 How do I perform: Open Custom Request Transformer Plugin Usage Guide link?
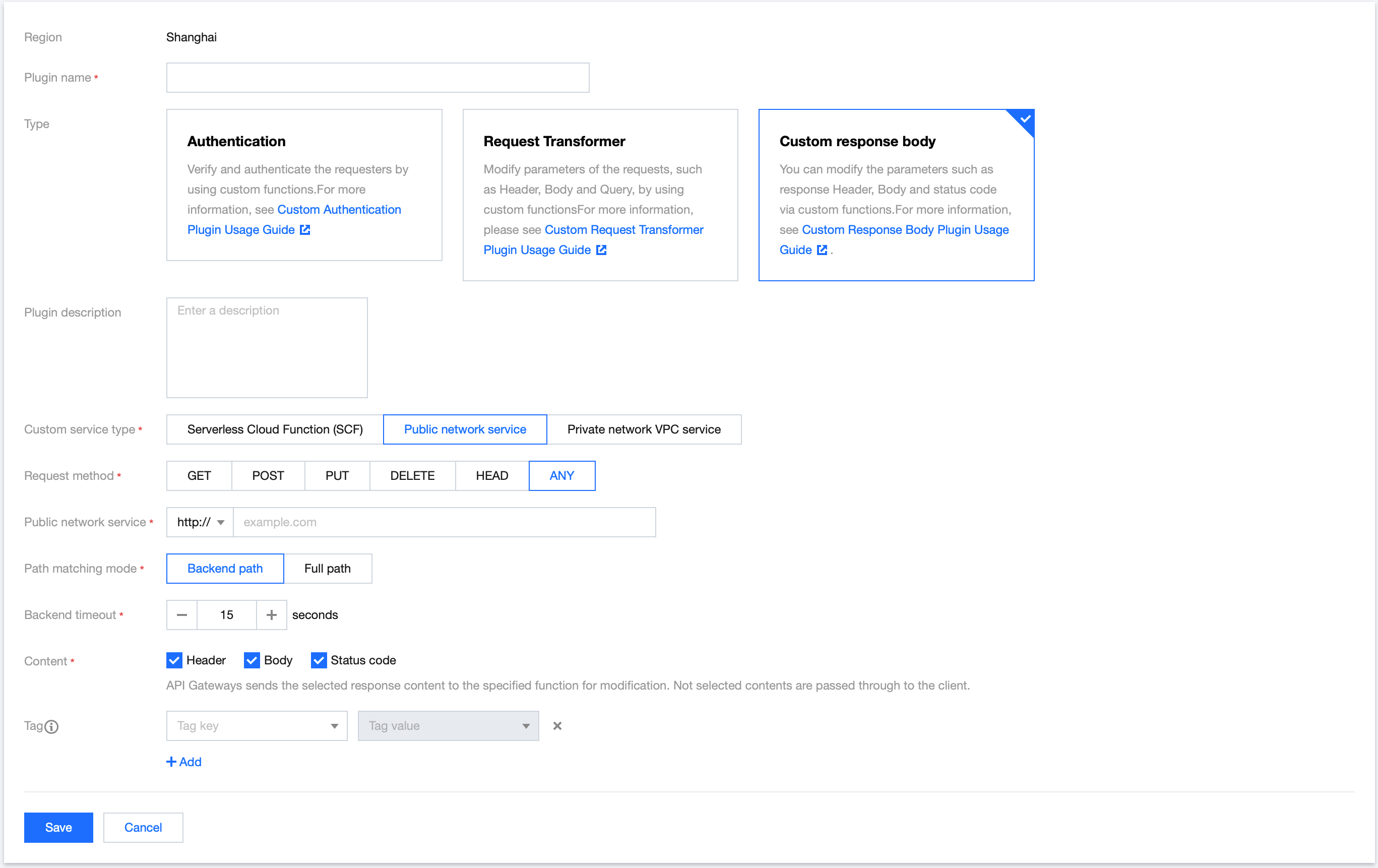(x=623, y=230)
